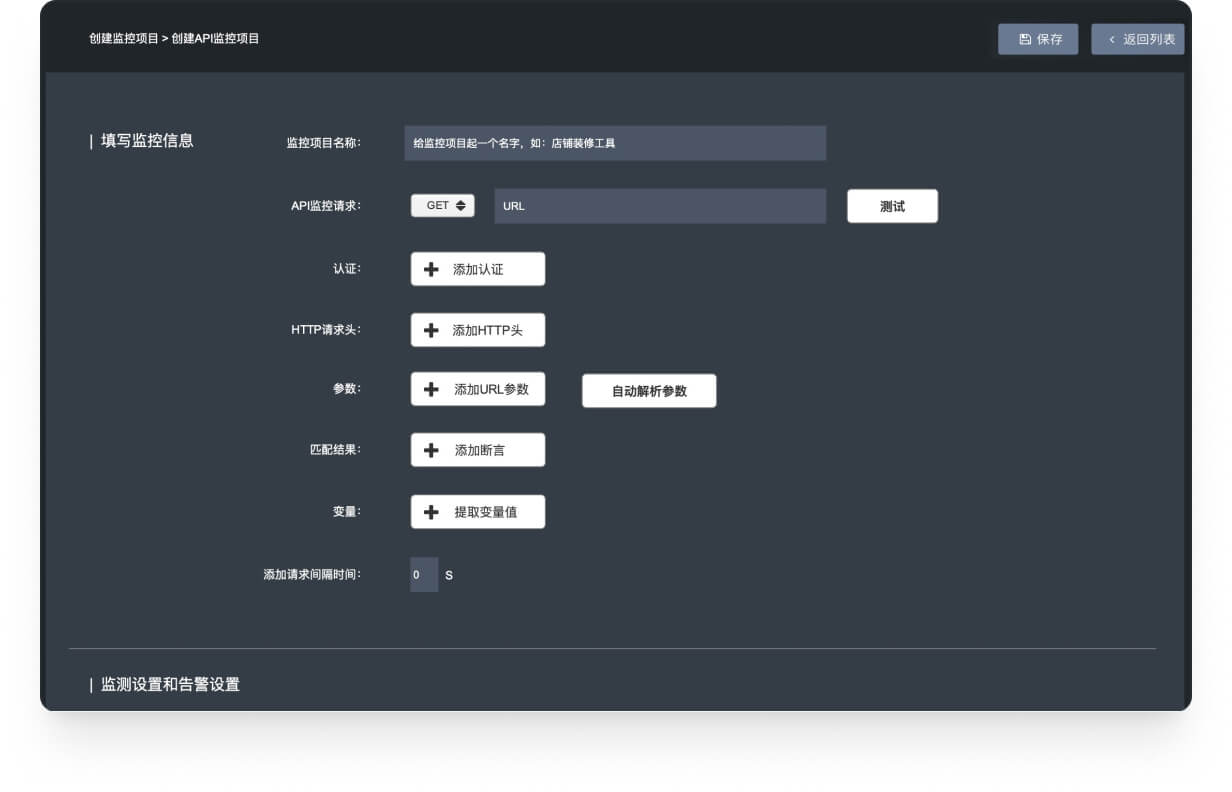Select the request interval seconds field
This screenshot has height=792, width=1232.
[x=423, y=575]
